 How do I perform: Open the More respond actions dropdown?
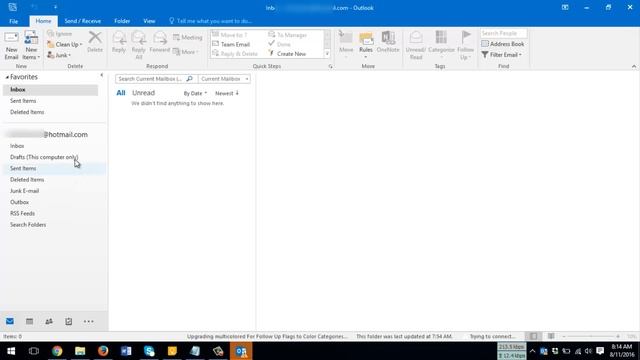point(186,52)
